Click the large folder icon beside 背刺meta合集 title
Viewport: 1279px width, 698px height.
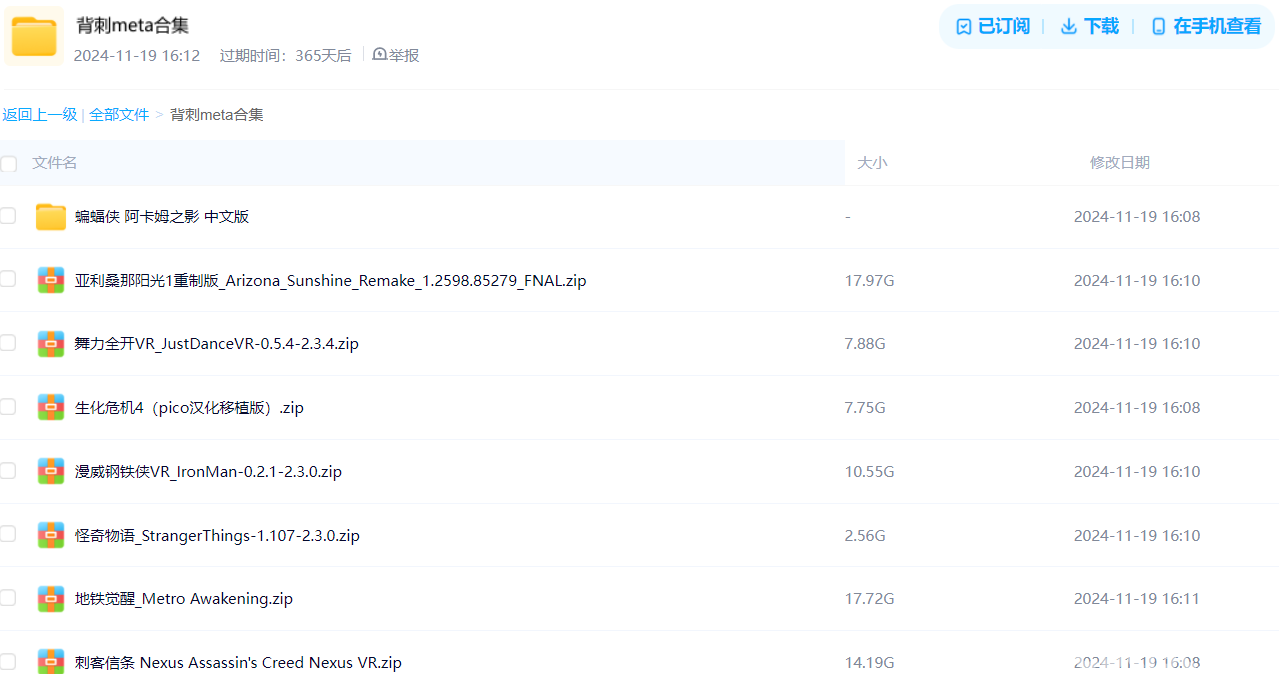[34, 36]
